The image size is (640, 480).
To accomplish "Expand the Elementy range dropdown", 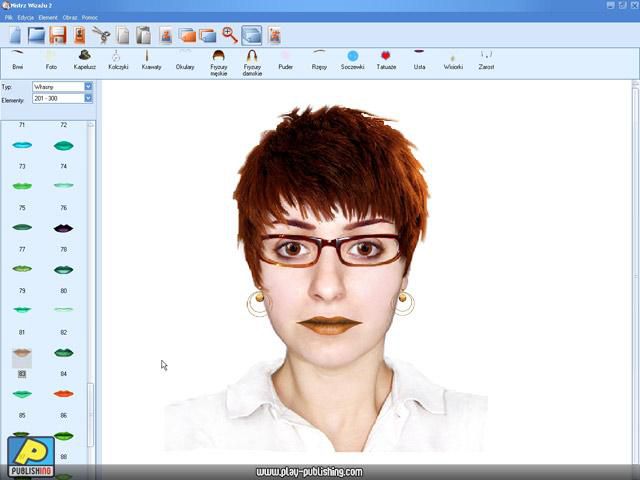I will point(88,98).
